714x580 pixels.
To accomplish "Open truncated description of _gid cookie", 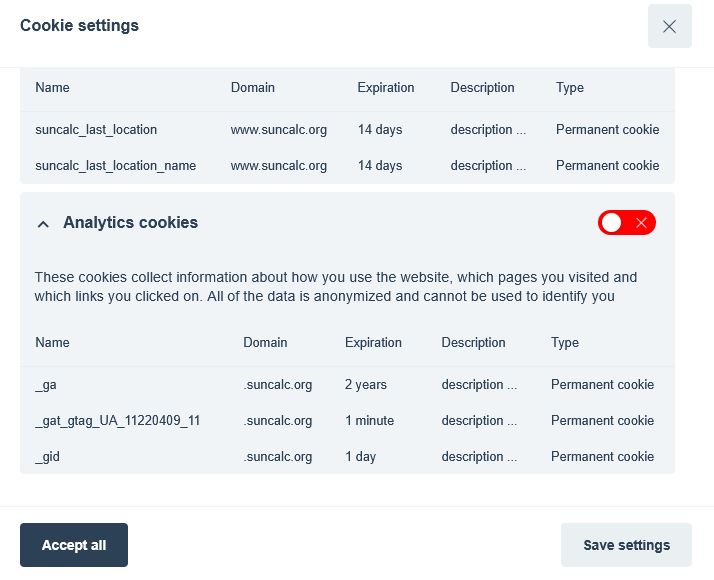I will click(479, 457).
